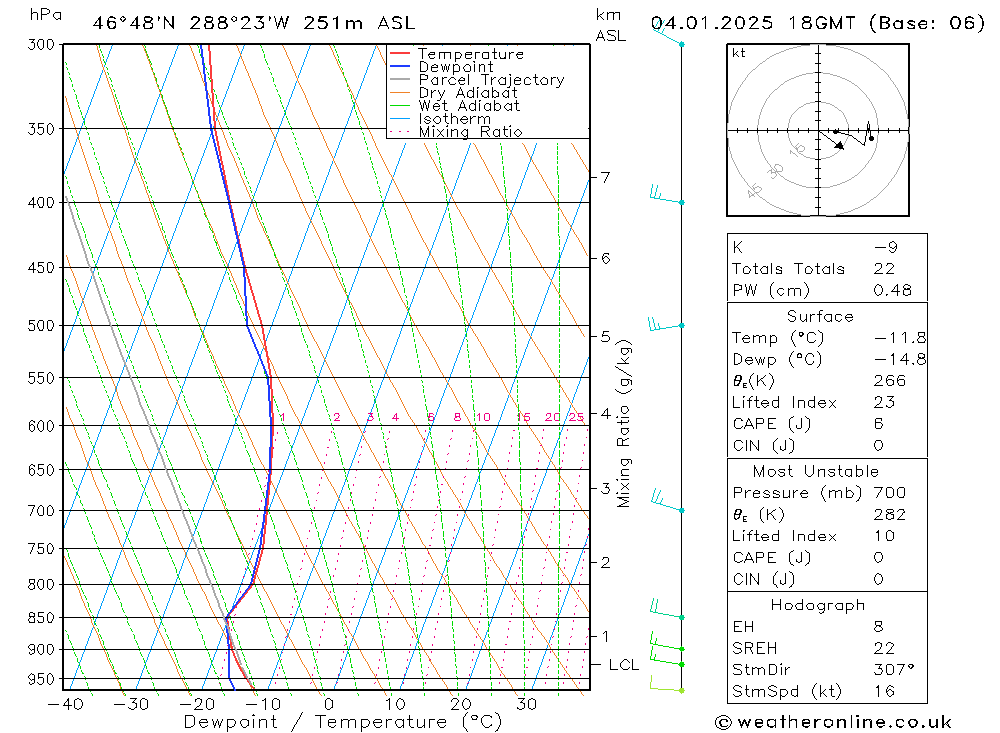1000x733 pixels.
Task: Click the hodograph storm motion arrowhead
Action: (839, 145)
